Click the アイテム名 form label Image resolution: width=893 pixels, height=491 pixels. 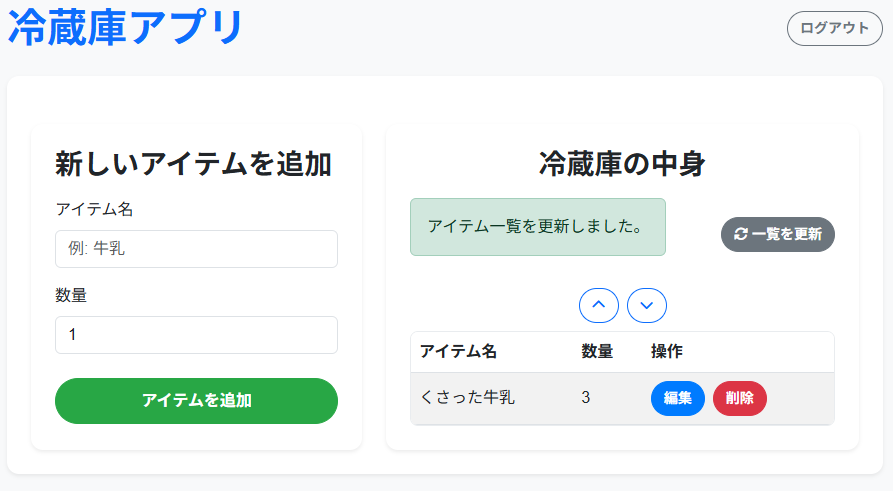coord(94,209)
